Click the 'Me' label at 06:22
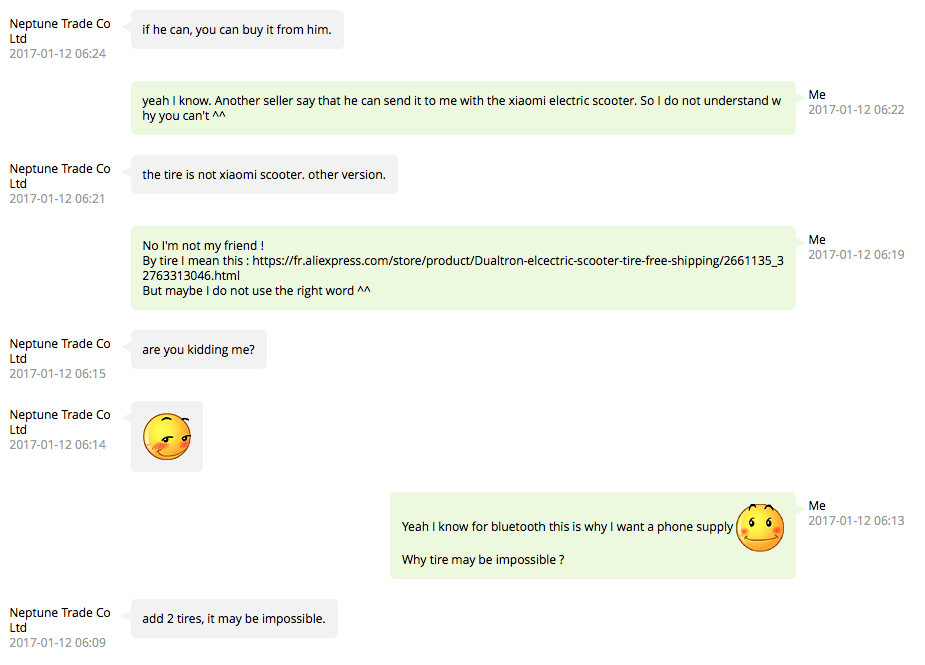The height and width of the screenshot is (665, 925). (x=817, y=94)
